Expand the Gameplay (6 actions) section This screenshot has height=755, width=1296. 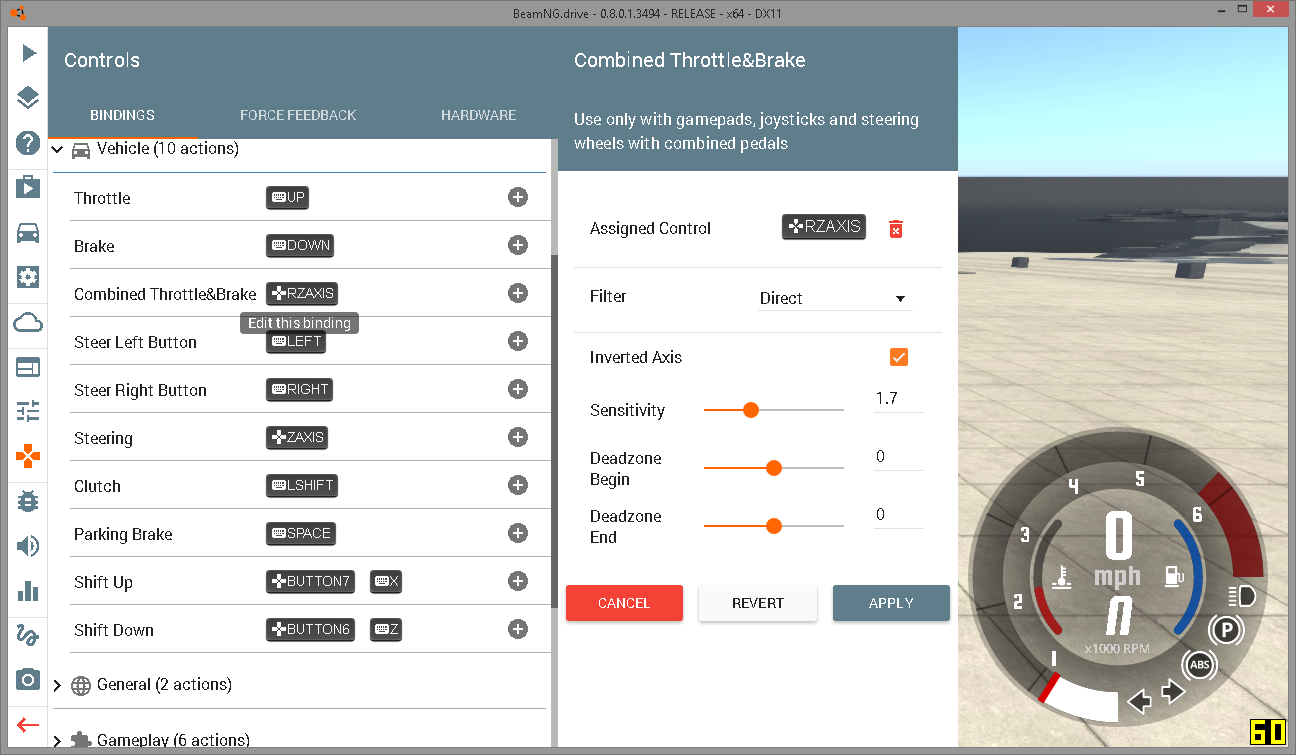point(57,741)
